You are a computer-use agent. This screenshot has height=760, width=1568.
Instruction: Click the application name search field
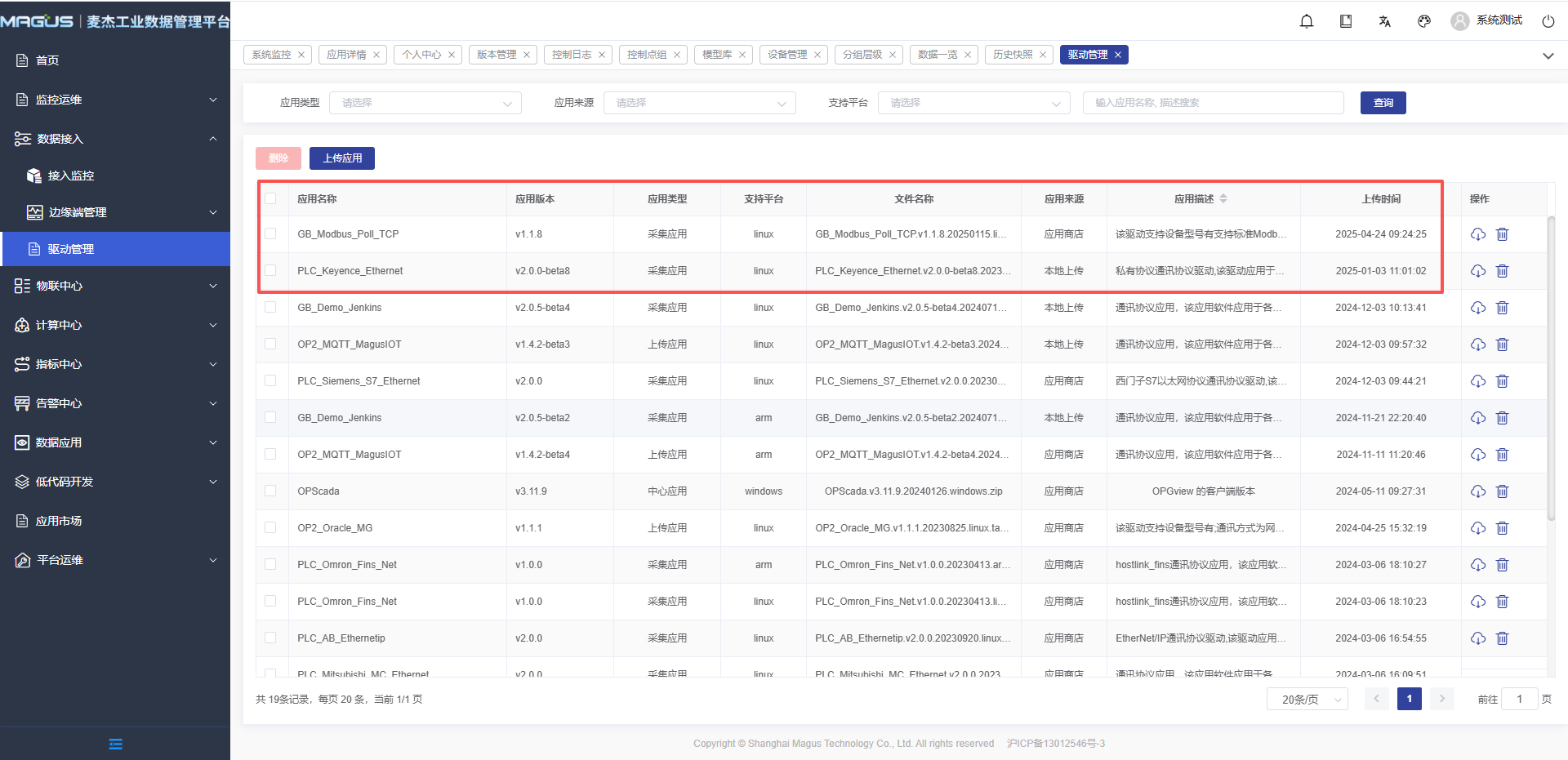pyautogui.click(x=1213, y=103)
